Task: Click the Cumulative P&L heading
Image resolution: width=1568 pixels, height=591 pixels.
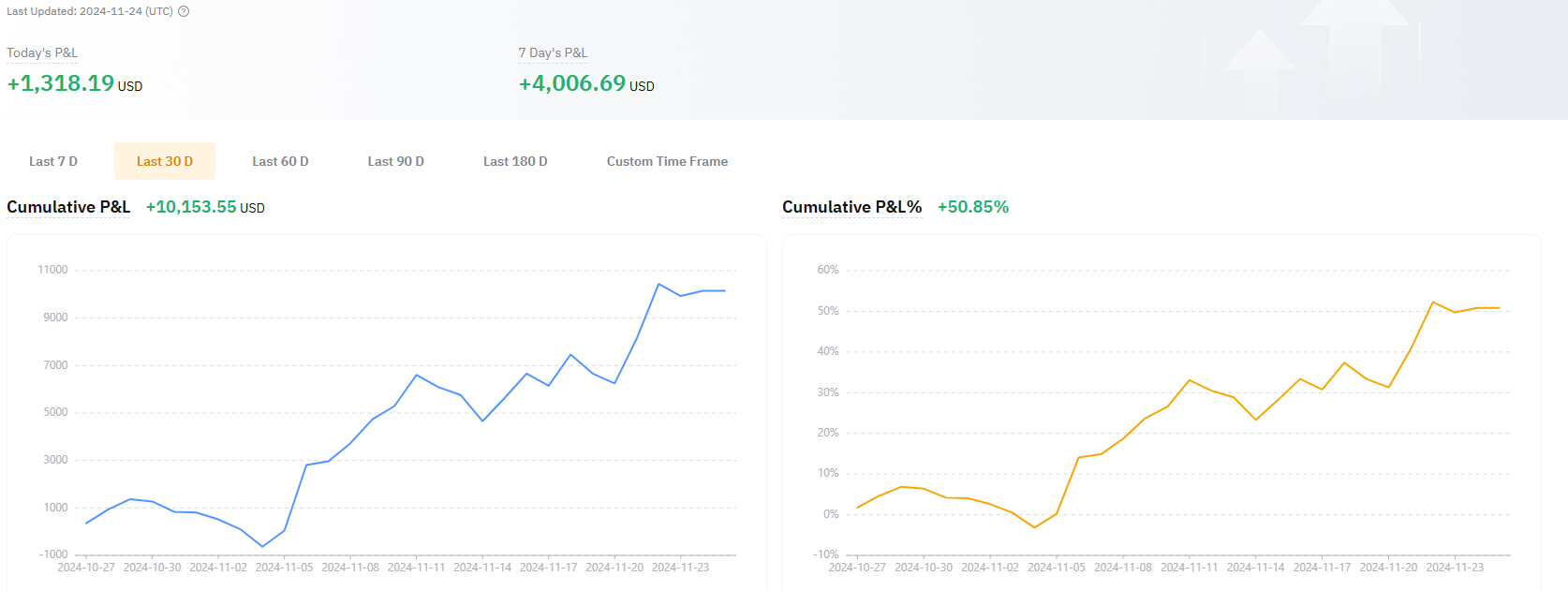Action: coord(68,207)
